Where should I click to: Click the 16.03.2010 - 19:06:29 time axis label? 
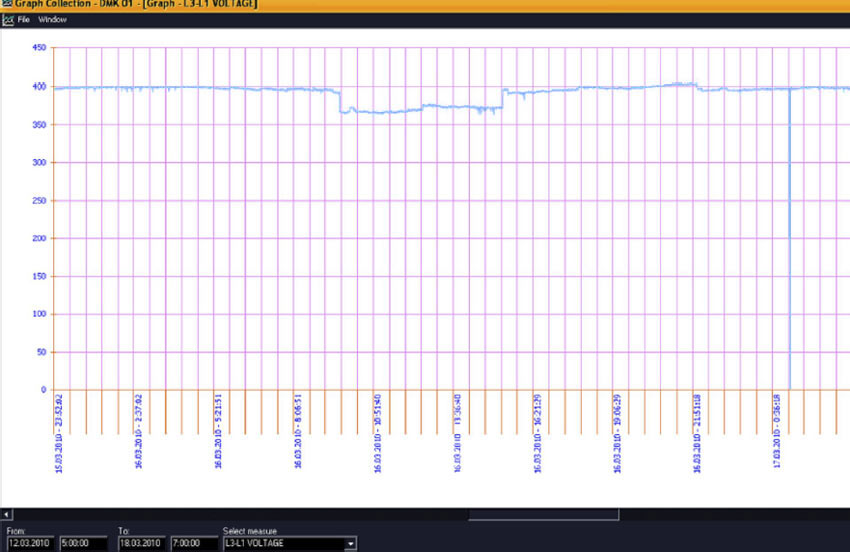(x=617, y=427)
